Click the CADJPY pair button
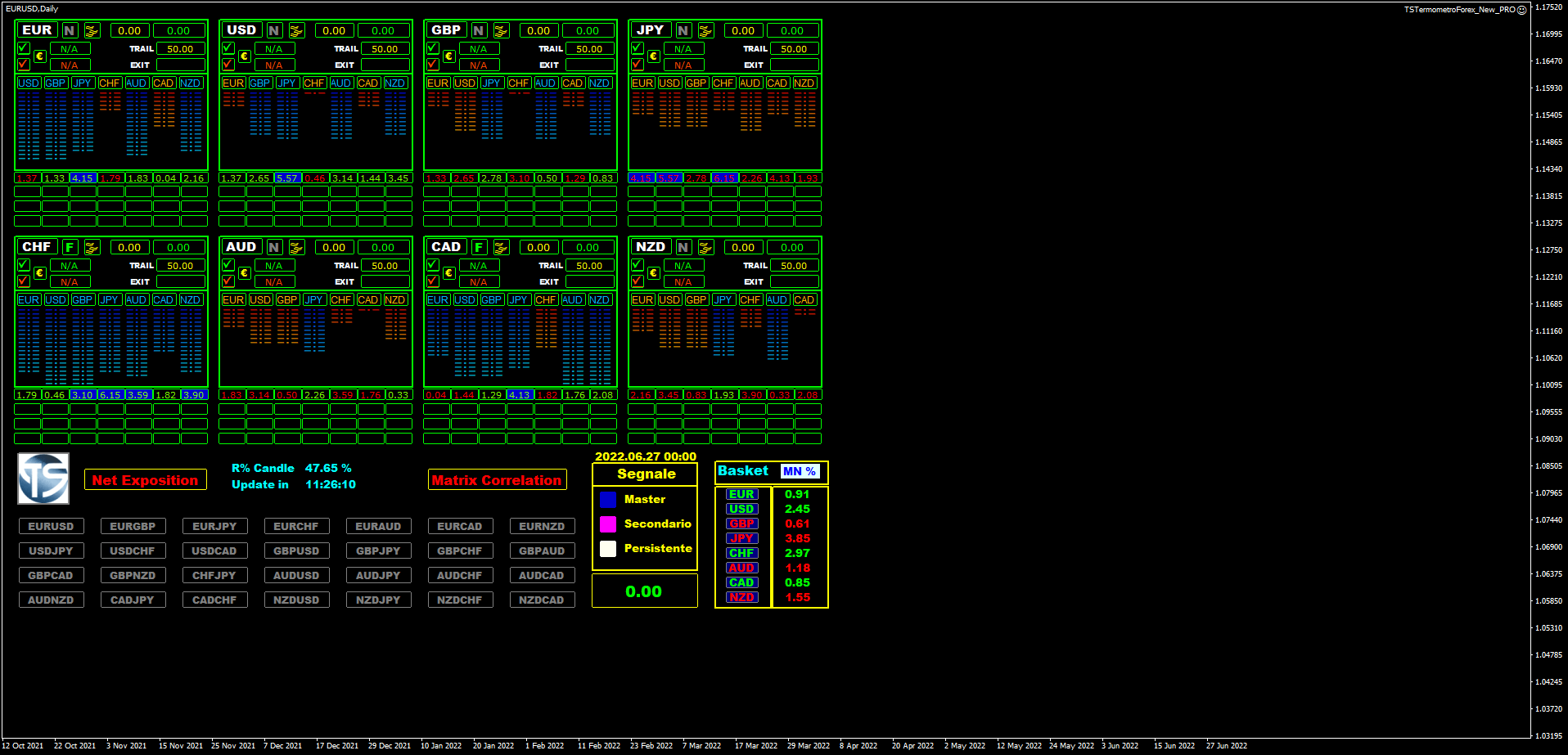 133,600
